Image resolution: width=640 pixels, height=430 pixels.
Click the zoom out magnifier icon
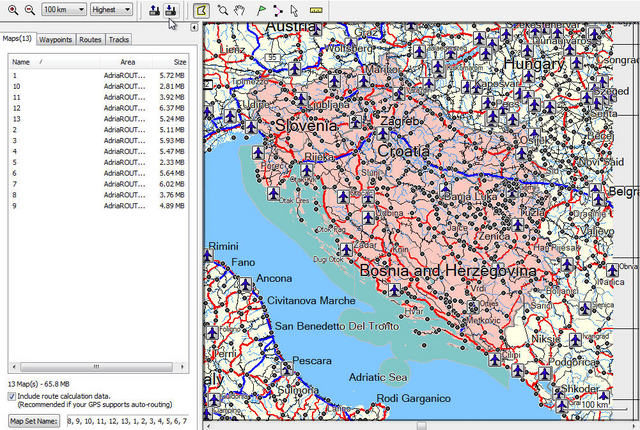tap(30, 10)
